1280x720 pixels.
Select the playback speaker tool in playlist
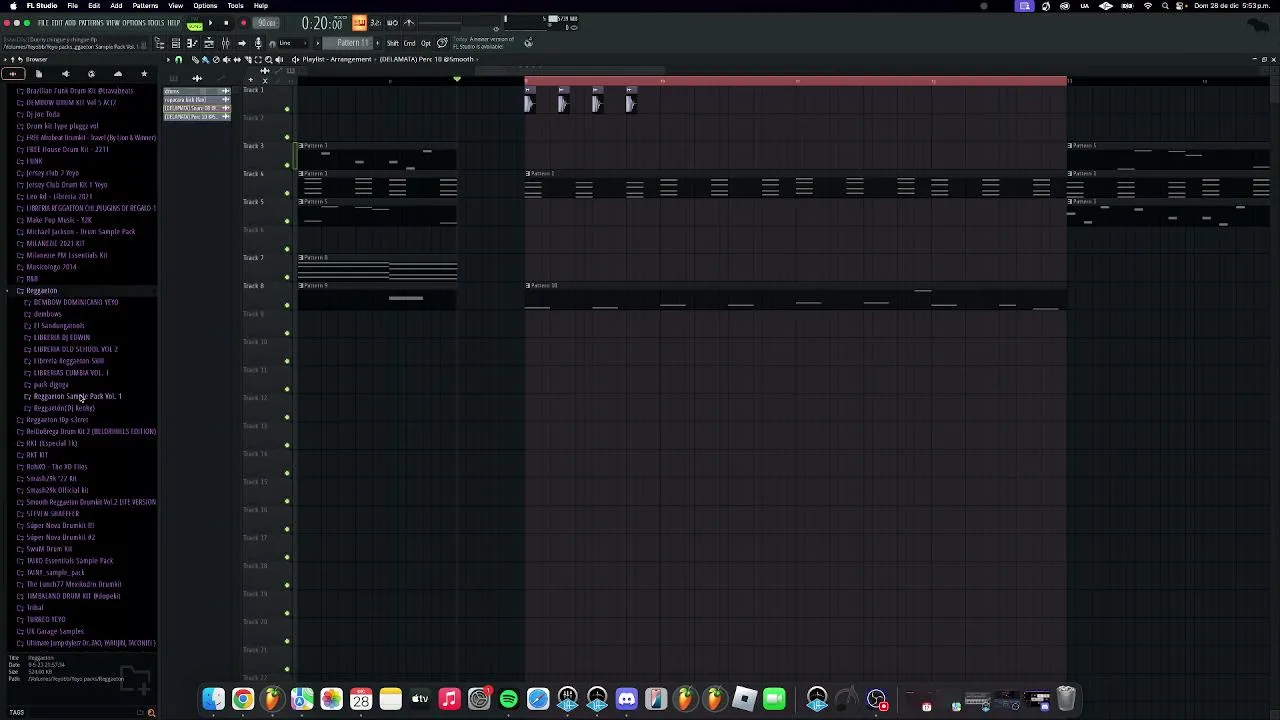(x=279, y=59)
